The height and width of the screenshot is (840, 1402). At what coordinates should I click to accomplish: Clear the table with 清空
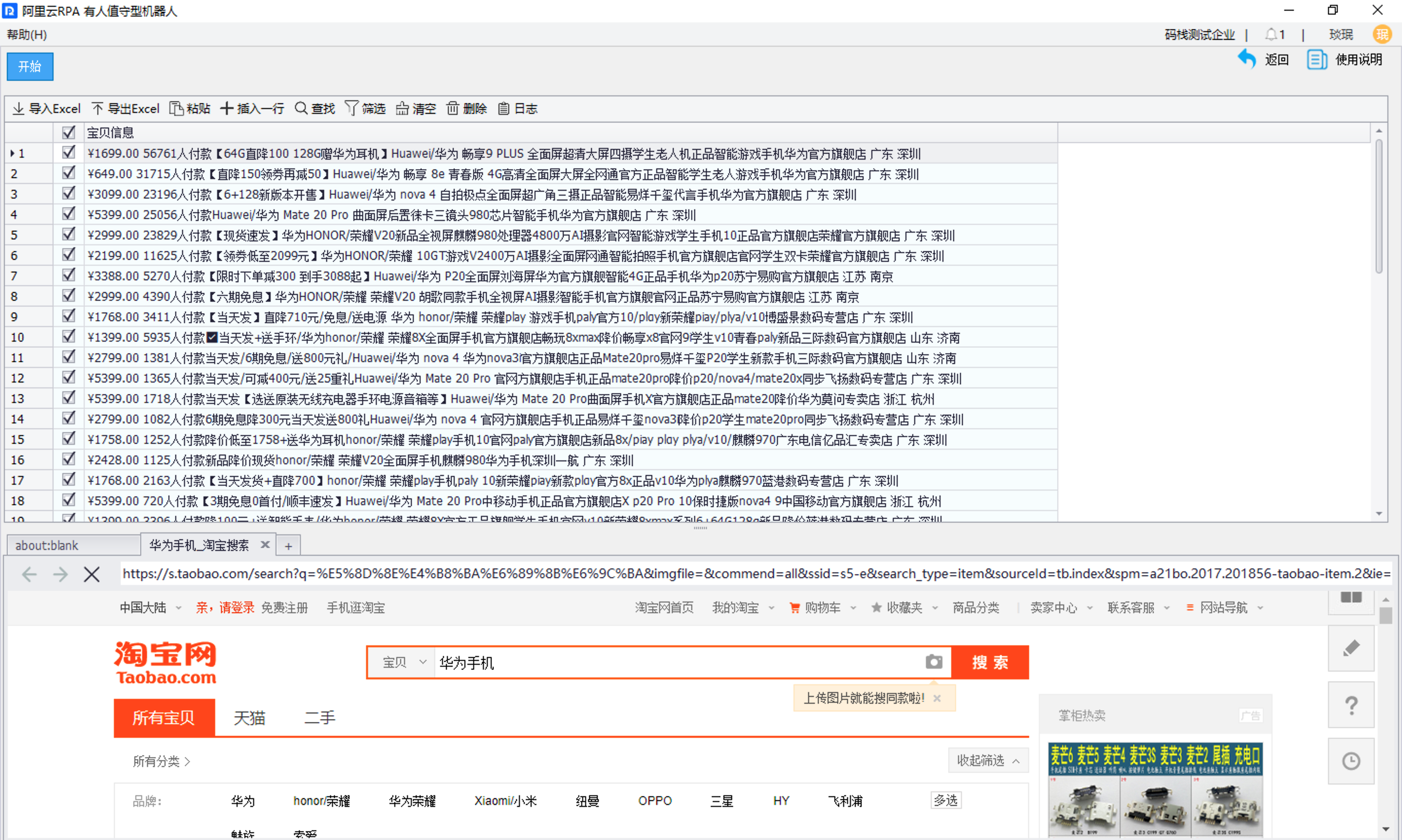[416, 108]
